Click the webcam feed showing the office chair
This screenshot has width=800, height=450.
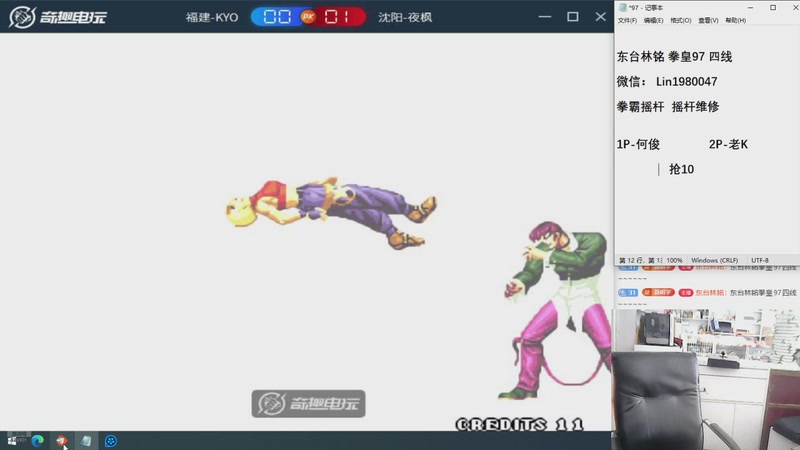tap(706, 380)
